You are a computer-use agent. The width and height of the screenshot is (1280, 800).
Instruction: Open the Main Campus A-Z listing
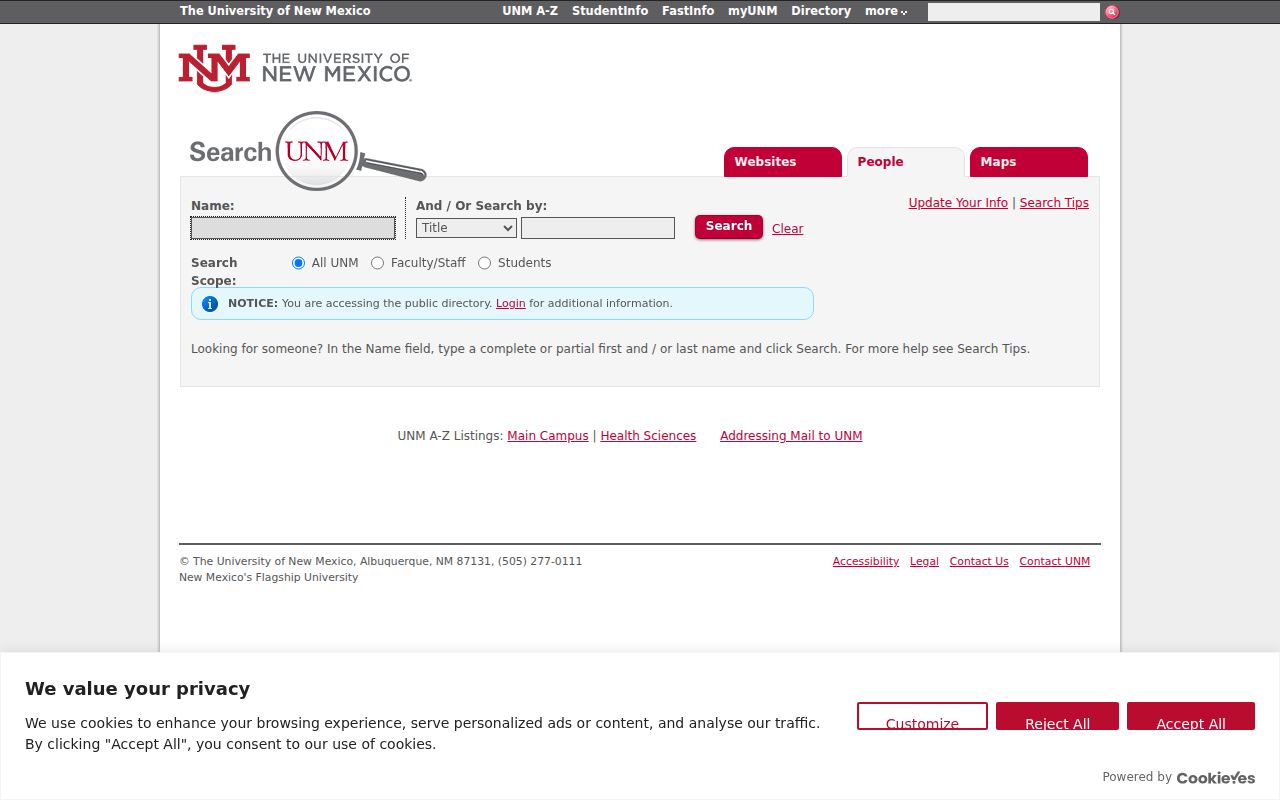[x=548, y=436]
